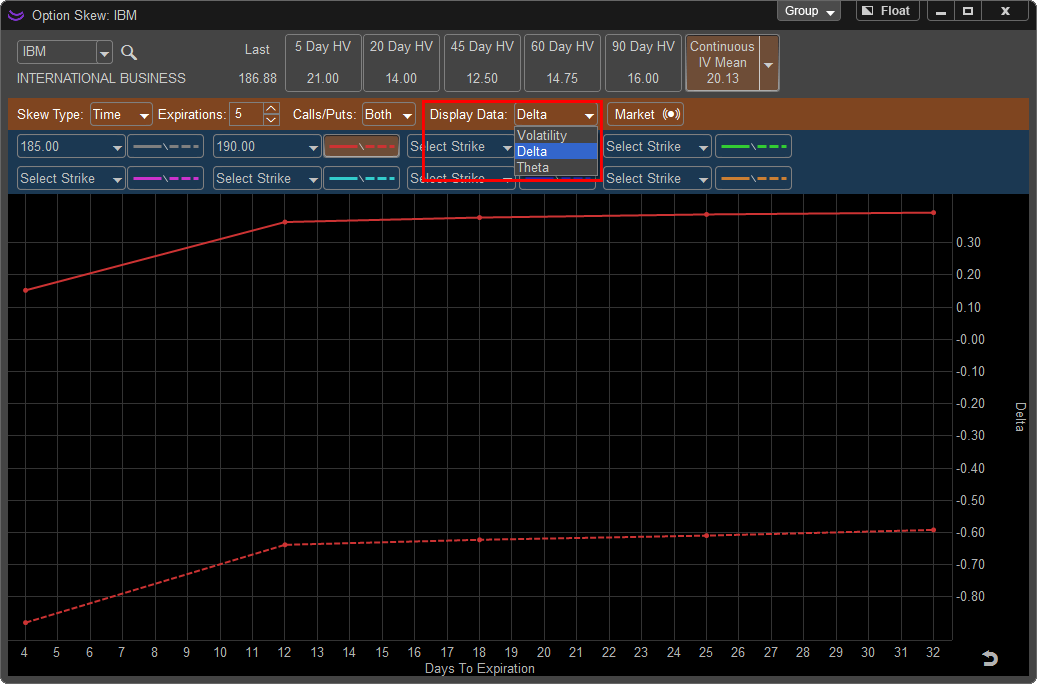
Task: Click dashed red line point at 4 days
Action: click(x=26, y=622)
